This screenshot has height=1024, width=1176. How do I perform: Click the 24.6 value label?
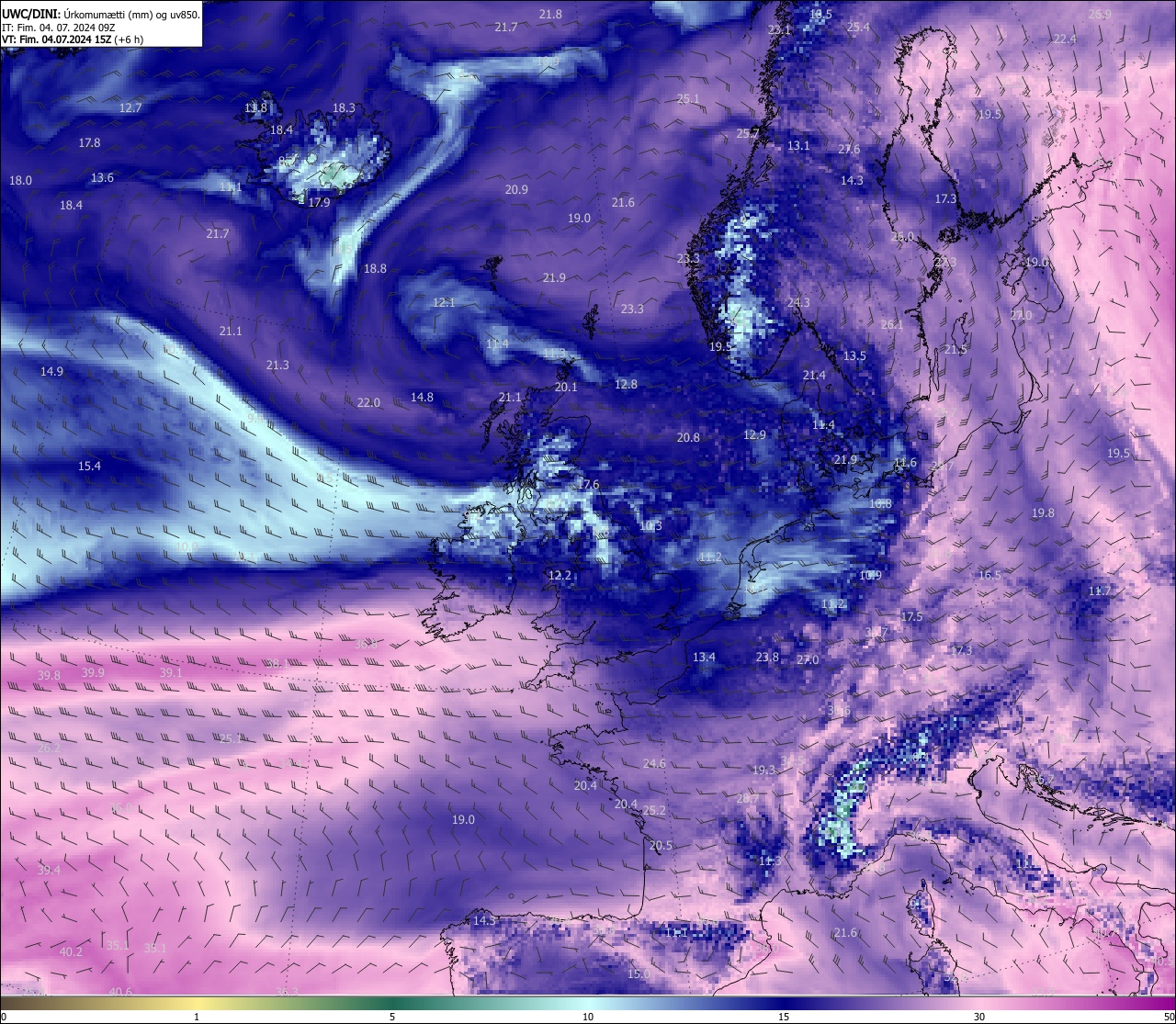[654, 763]
